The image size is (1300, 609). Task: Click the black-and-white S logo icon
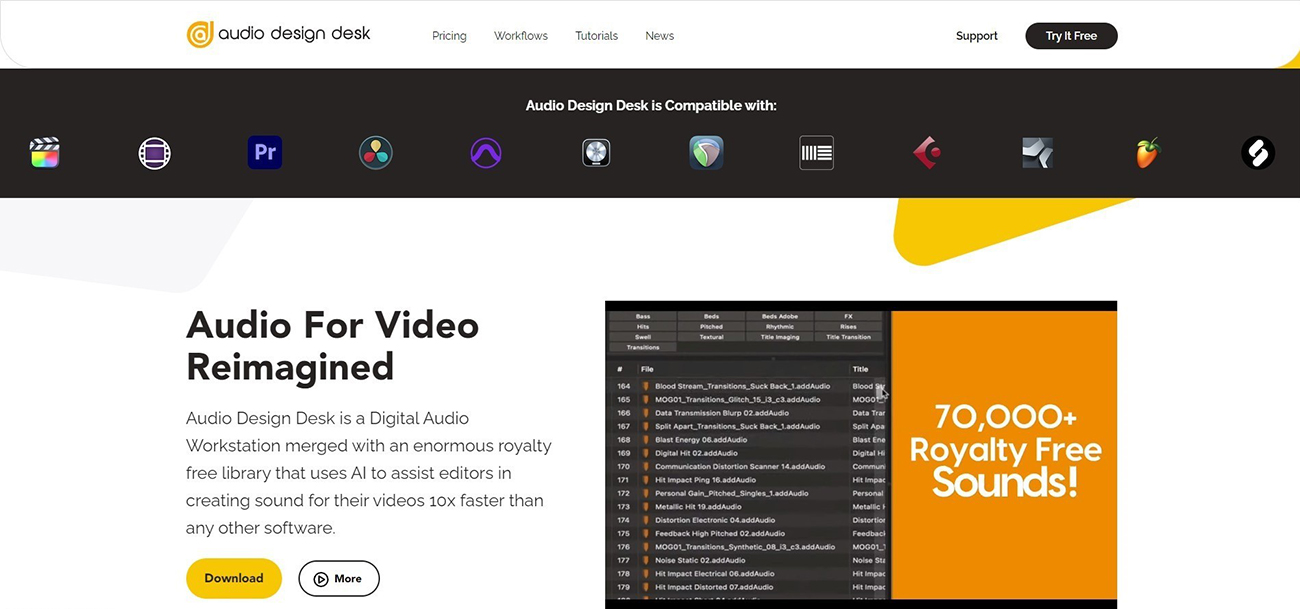(x=1257, y=153)
